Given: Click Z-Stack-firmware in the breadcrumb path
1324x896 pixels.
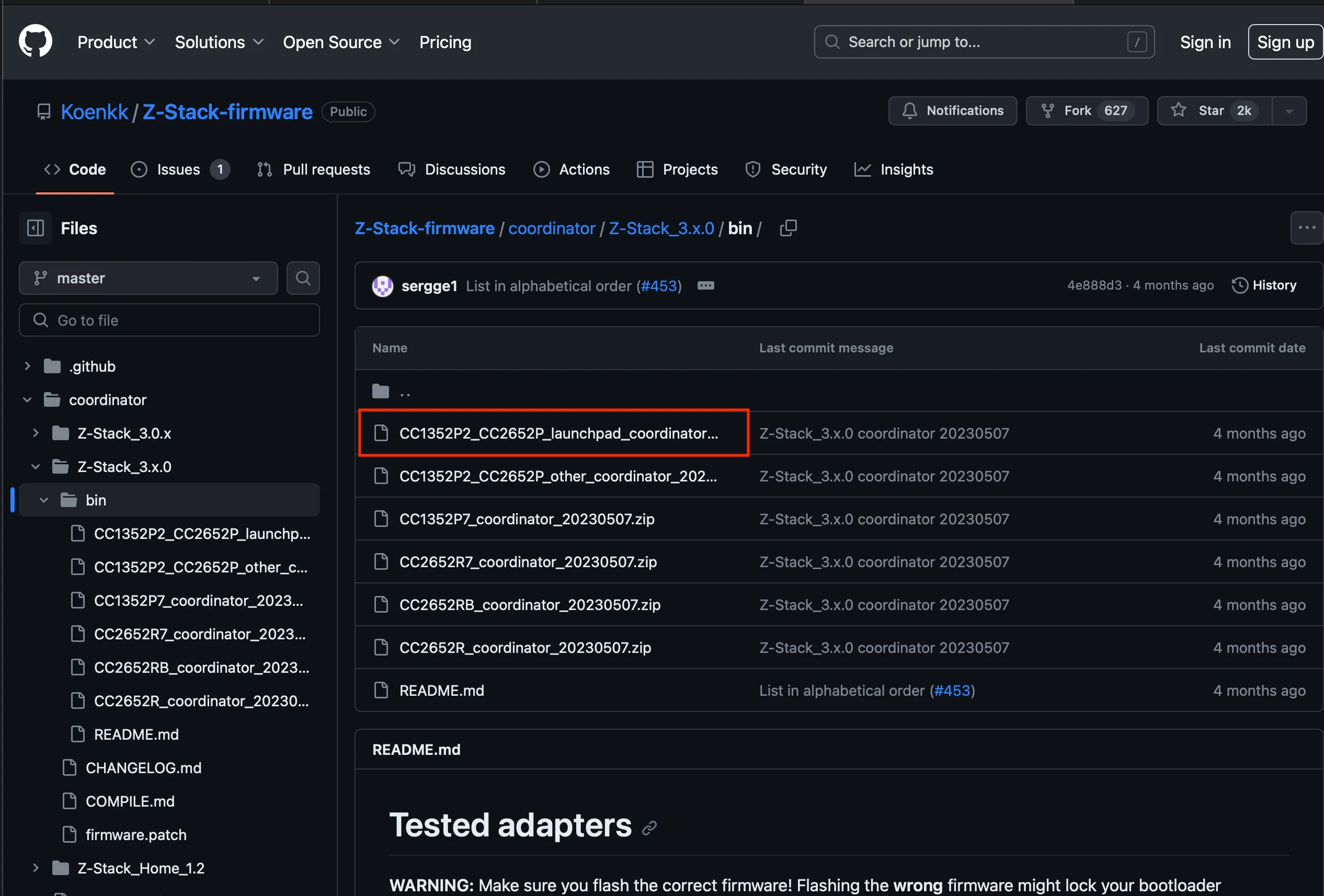Looking at the screenshot, I should (425, 228).
